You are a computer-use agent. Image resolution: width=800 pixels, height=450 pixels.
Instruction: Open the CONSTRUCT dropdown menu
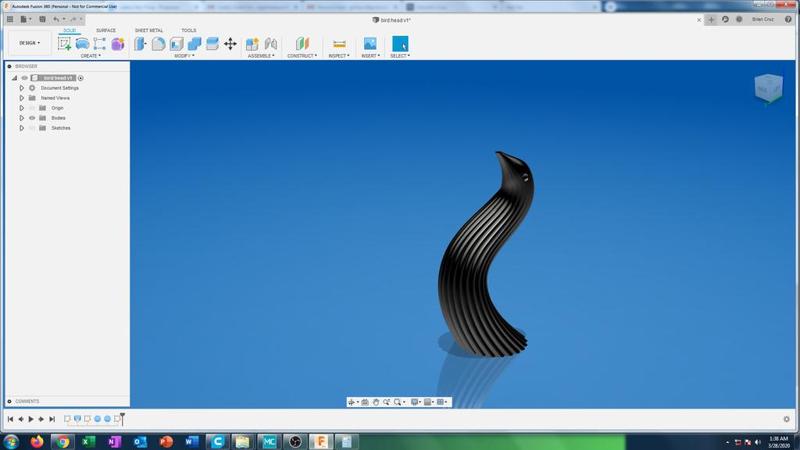tap(302, 56)
